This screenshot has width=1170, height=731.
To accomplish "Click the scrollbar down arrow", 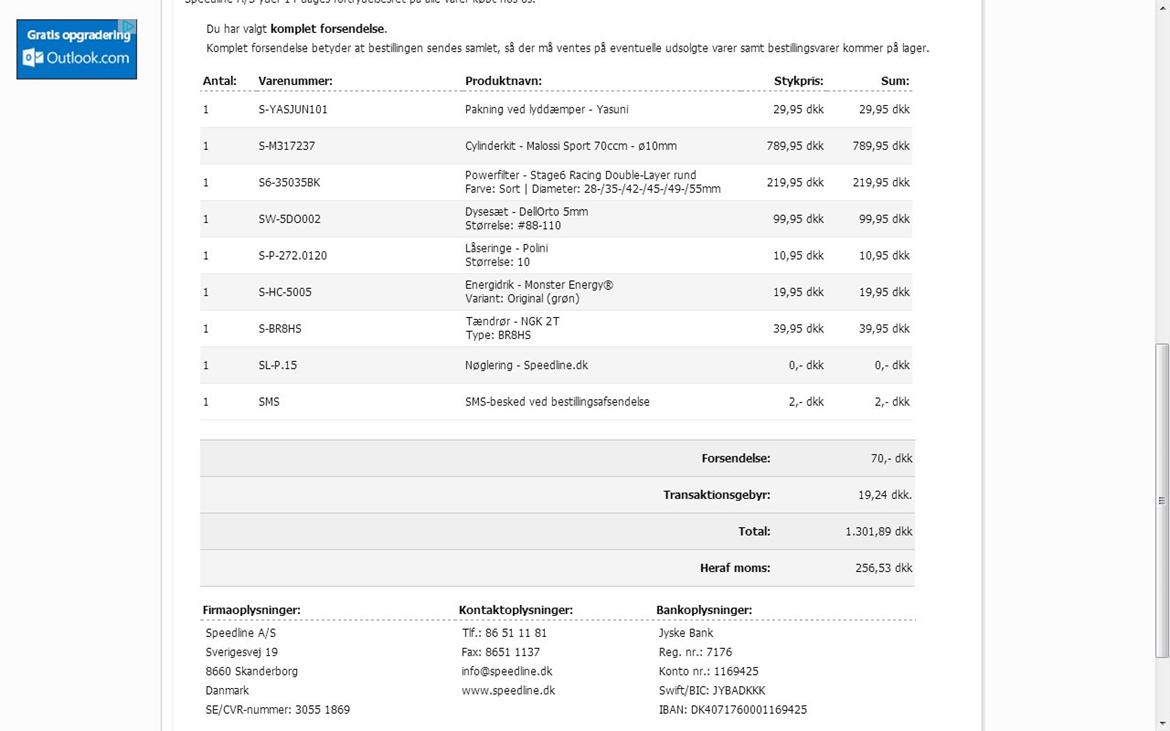I will [x=1161, y=724].
